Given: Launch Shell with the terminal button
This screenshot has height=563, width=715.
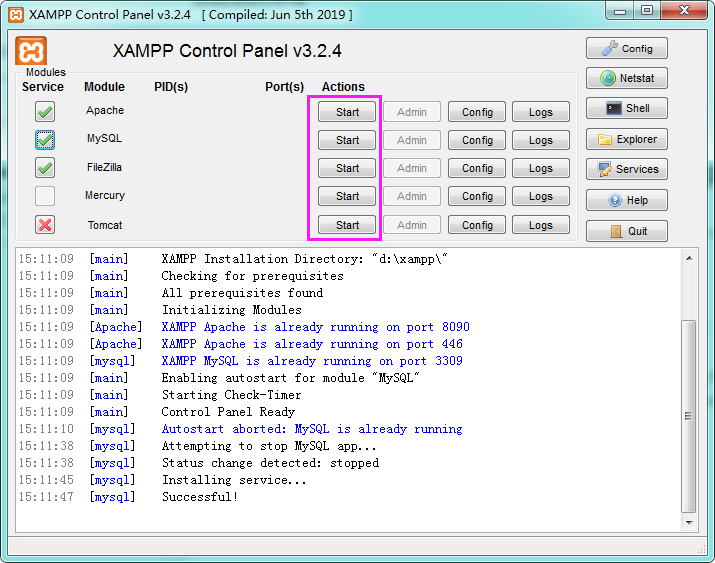Looking at the screenshot, I should click(627, 108).
